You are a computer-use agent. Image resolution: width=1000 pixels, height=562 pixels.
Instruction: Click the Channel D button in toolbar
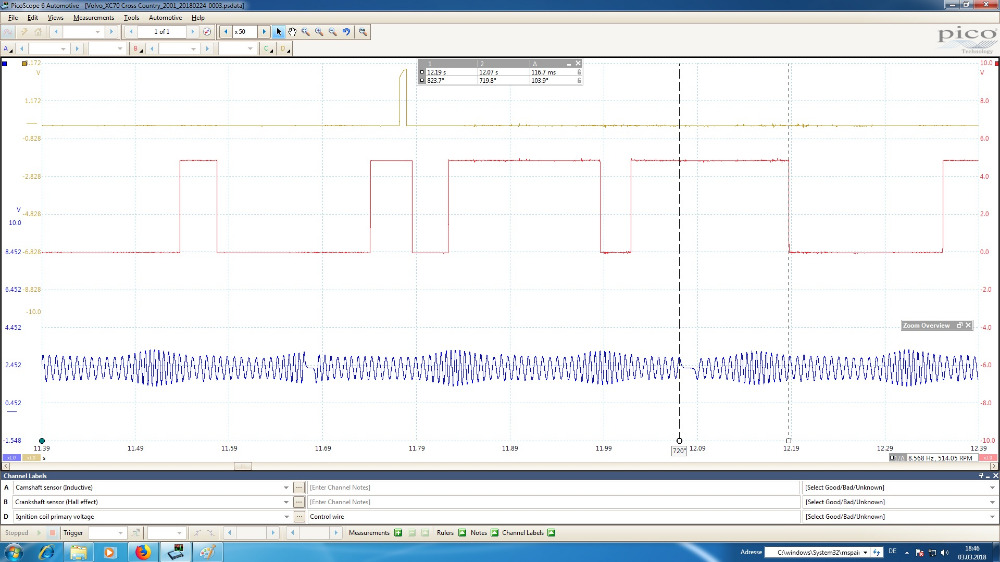click(285, 48)
